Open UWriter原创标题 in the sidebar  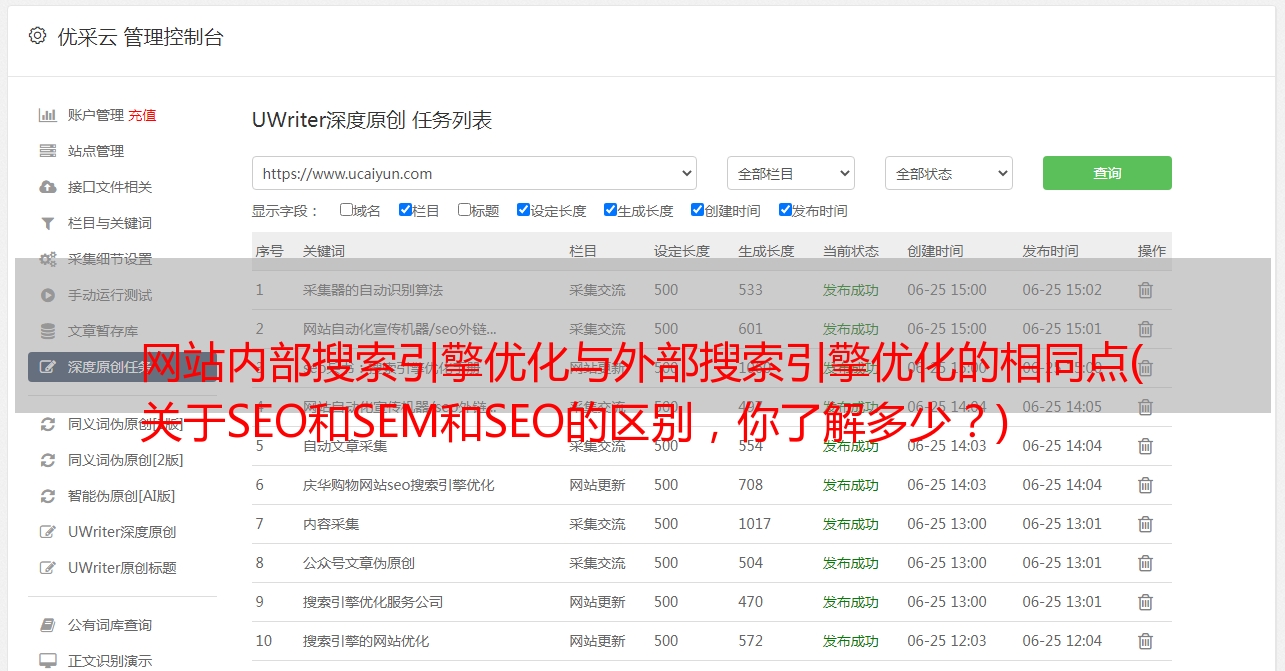pos(122,568)
